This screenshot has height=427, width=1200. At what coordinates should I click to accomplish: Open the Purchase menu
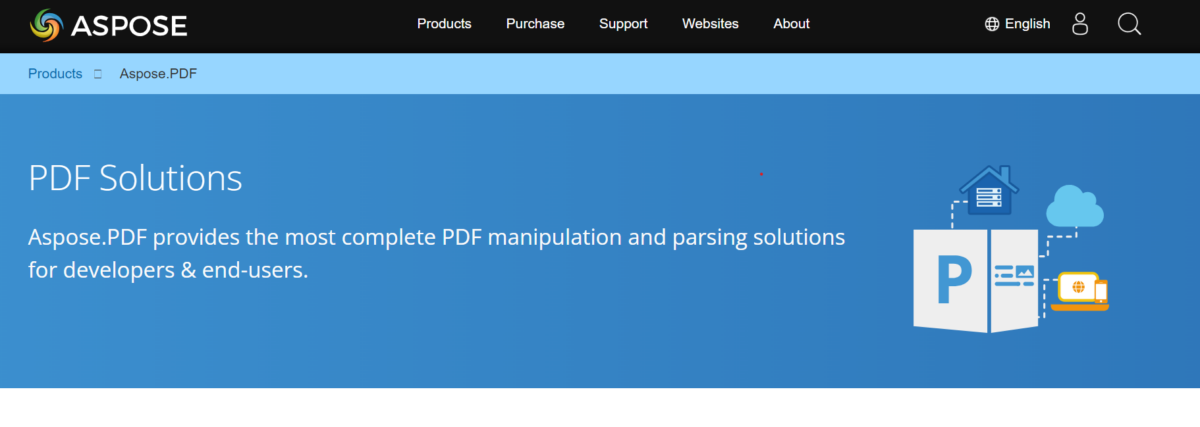coord(535,24)
